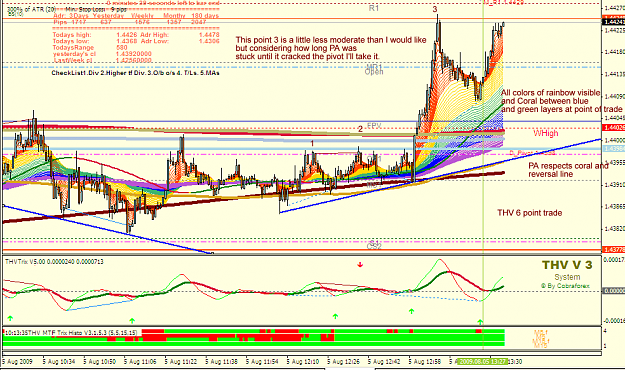Select 'This point 3 is a little less moderate' note
The image size is (625, 370).
coord(331,48)
